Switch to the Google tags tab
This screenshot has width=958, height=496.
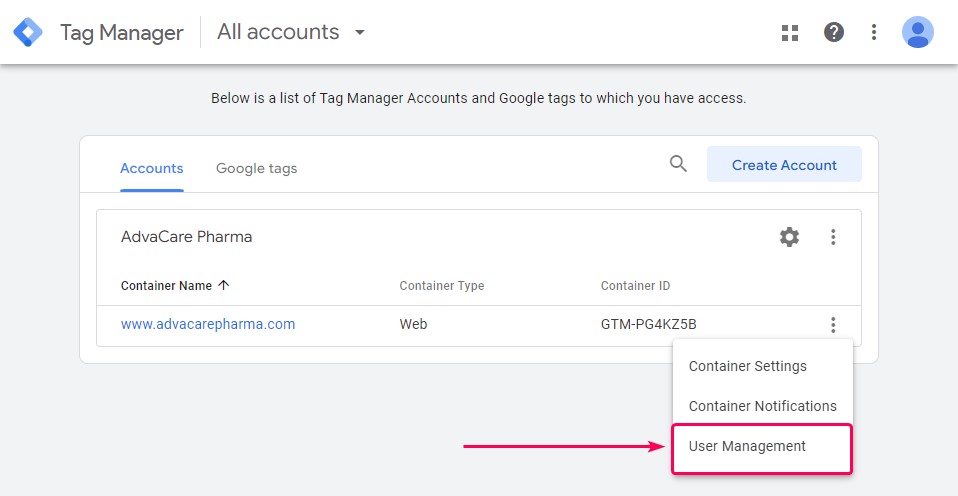[x=257, y=169]
